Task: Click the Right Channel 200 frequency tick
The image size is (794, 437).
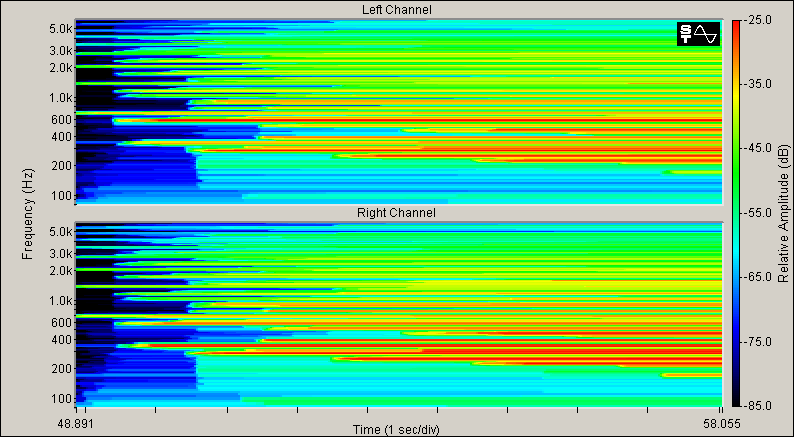Action: pos(63,369)
